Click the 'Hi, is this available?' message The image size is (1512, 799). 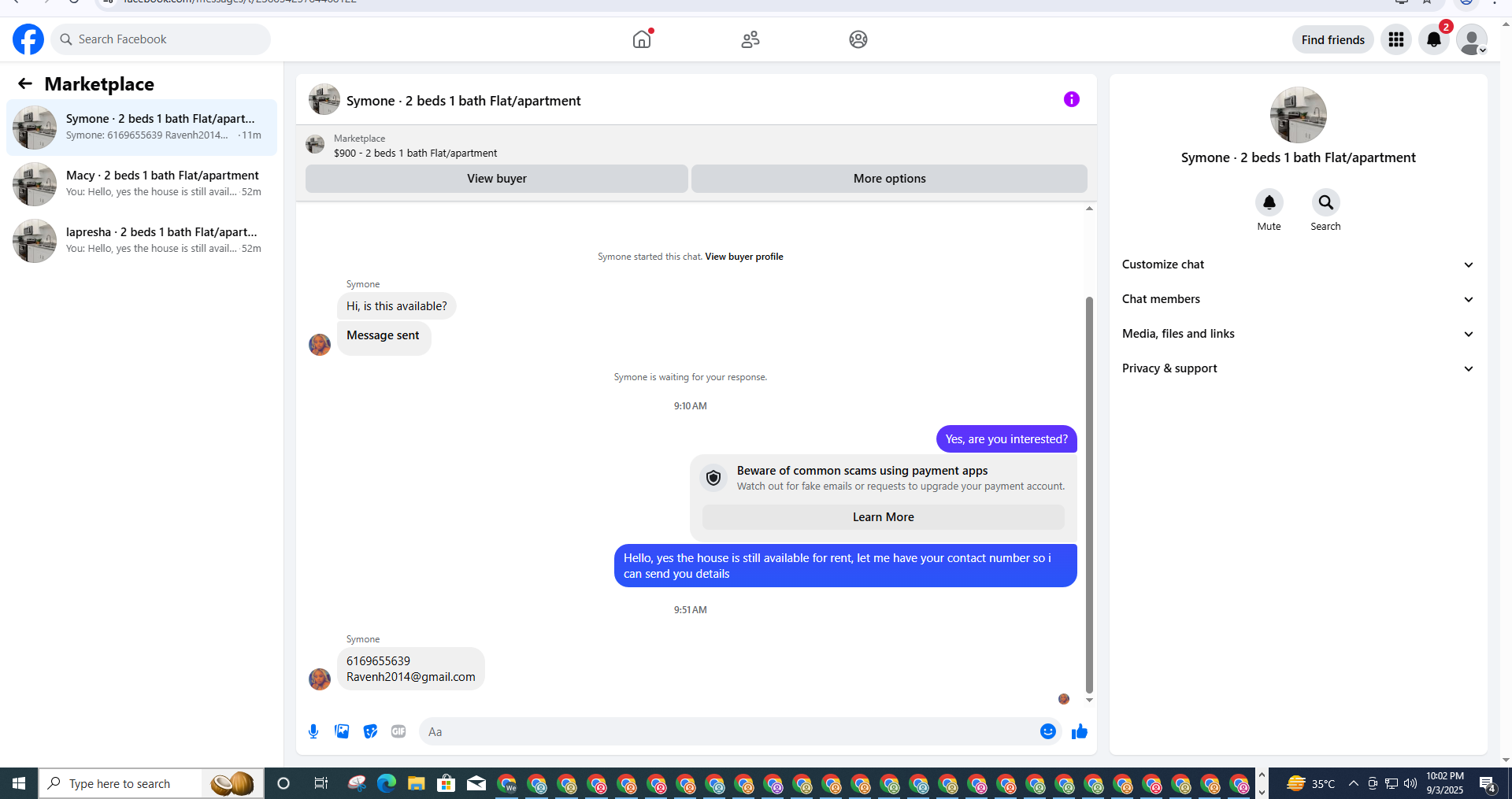pos(396,306)
